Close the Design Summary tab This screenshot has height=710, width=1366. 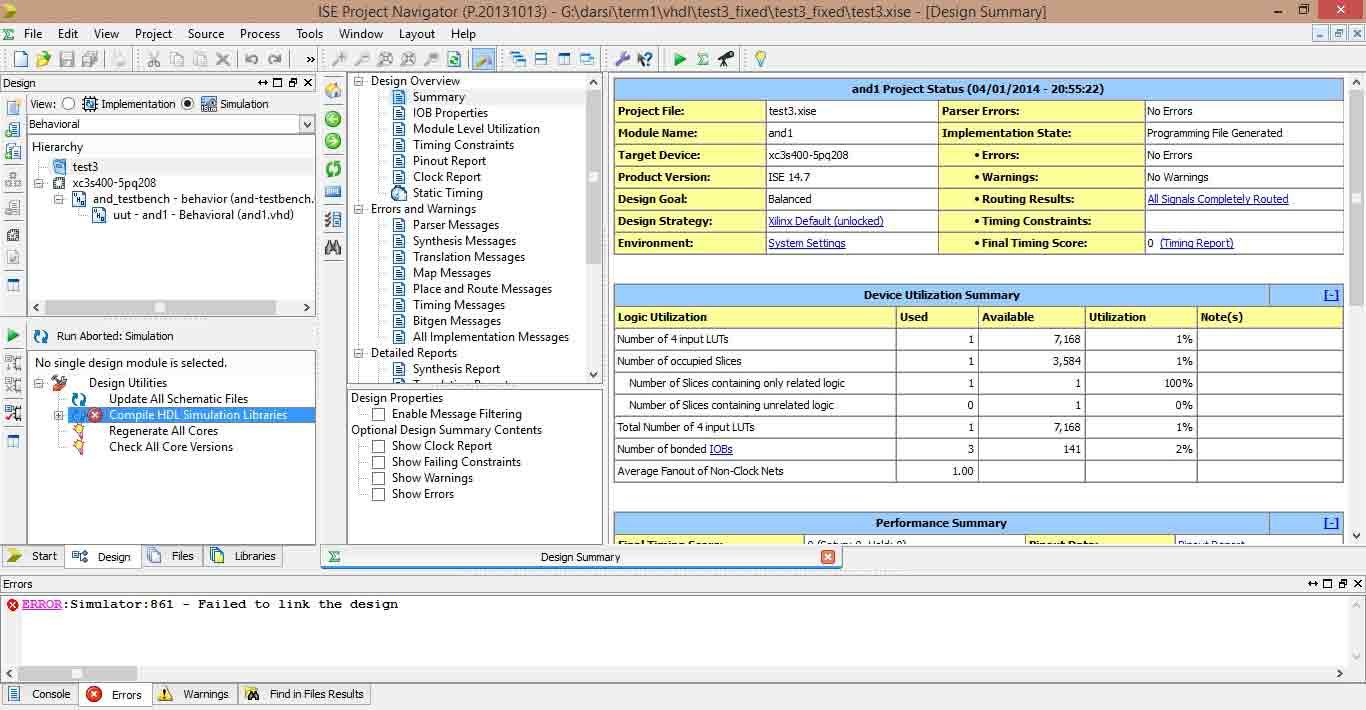pyautogui.click(x=828, y=557)
